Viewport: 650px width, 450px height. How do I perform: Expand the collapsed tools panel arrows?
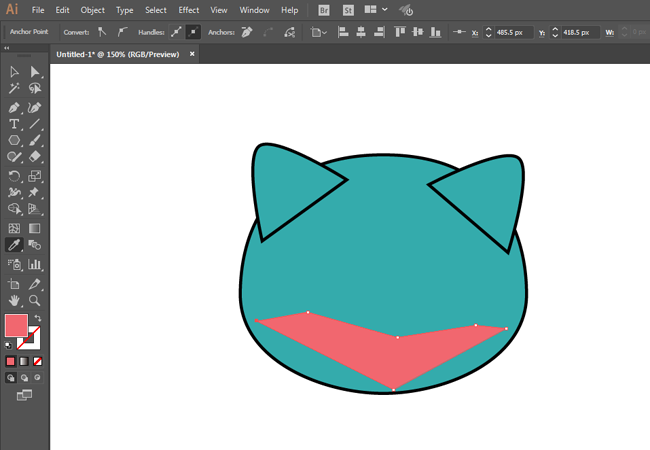8,47
